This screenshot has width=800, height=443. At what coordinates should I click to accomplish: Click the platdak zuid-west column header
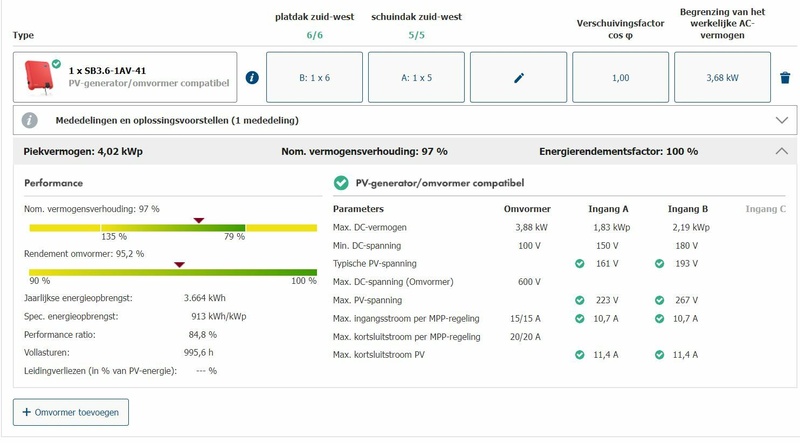point(314,17)
